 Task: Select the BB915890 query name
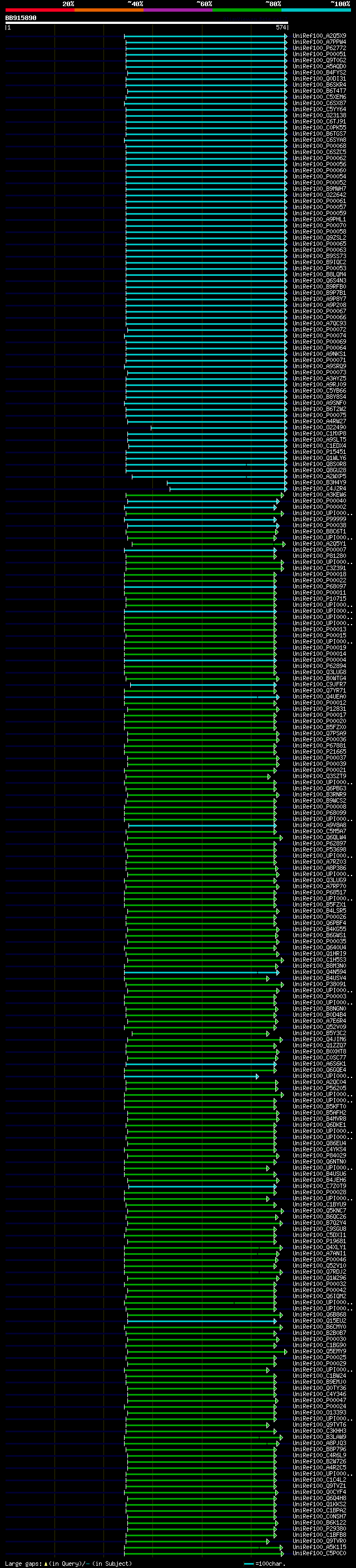[21, 18]
